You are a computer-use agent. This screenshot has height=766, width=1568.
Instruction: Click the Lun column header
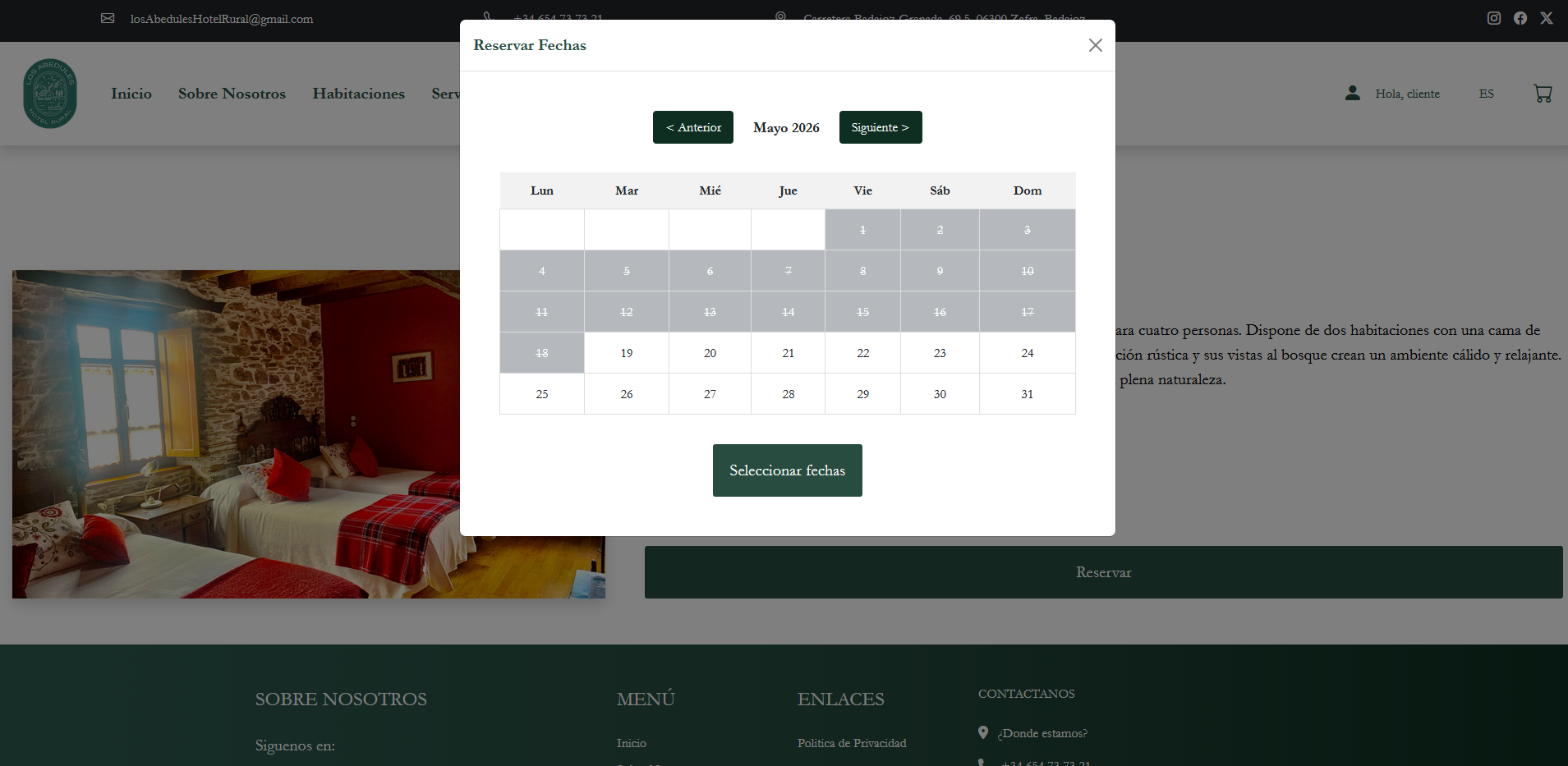point(542,190)
